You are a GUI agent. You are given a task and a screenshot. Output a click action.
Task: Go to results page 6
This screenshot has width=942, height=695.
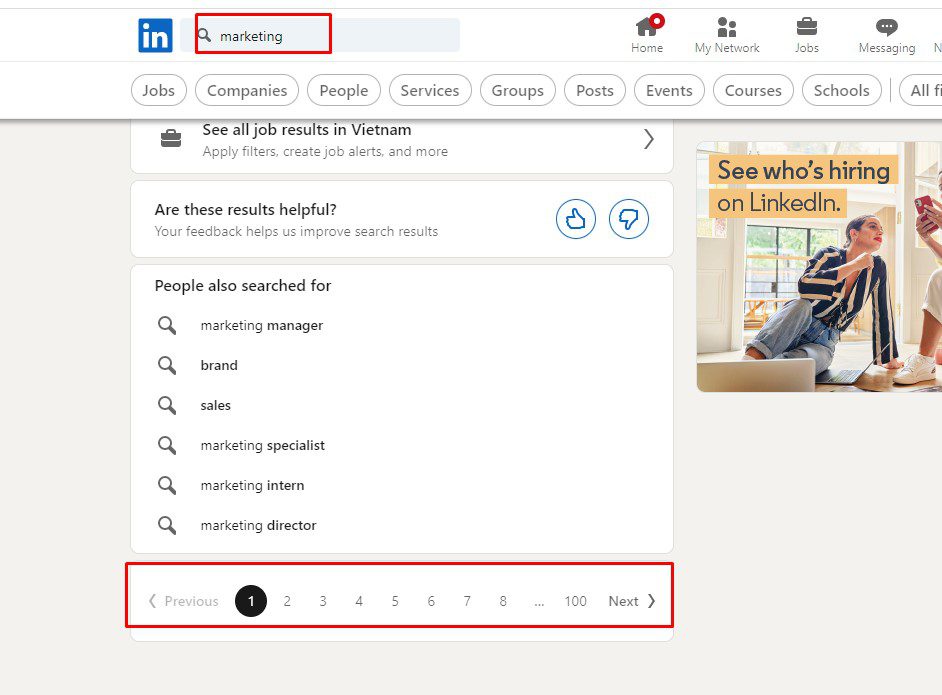pos(431,601)
